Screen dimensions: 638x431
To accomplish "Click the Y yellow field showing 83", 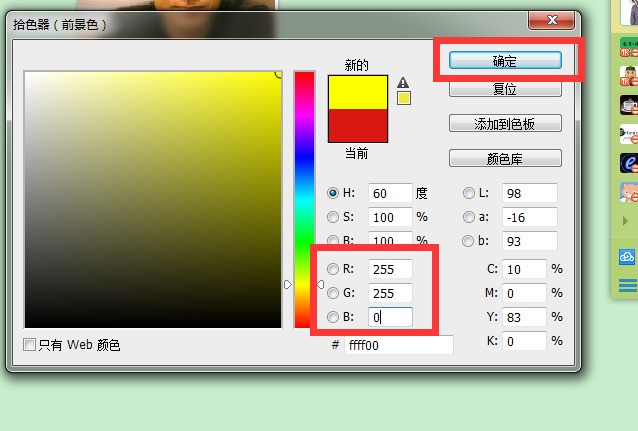I will point(524,317).
